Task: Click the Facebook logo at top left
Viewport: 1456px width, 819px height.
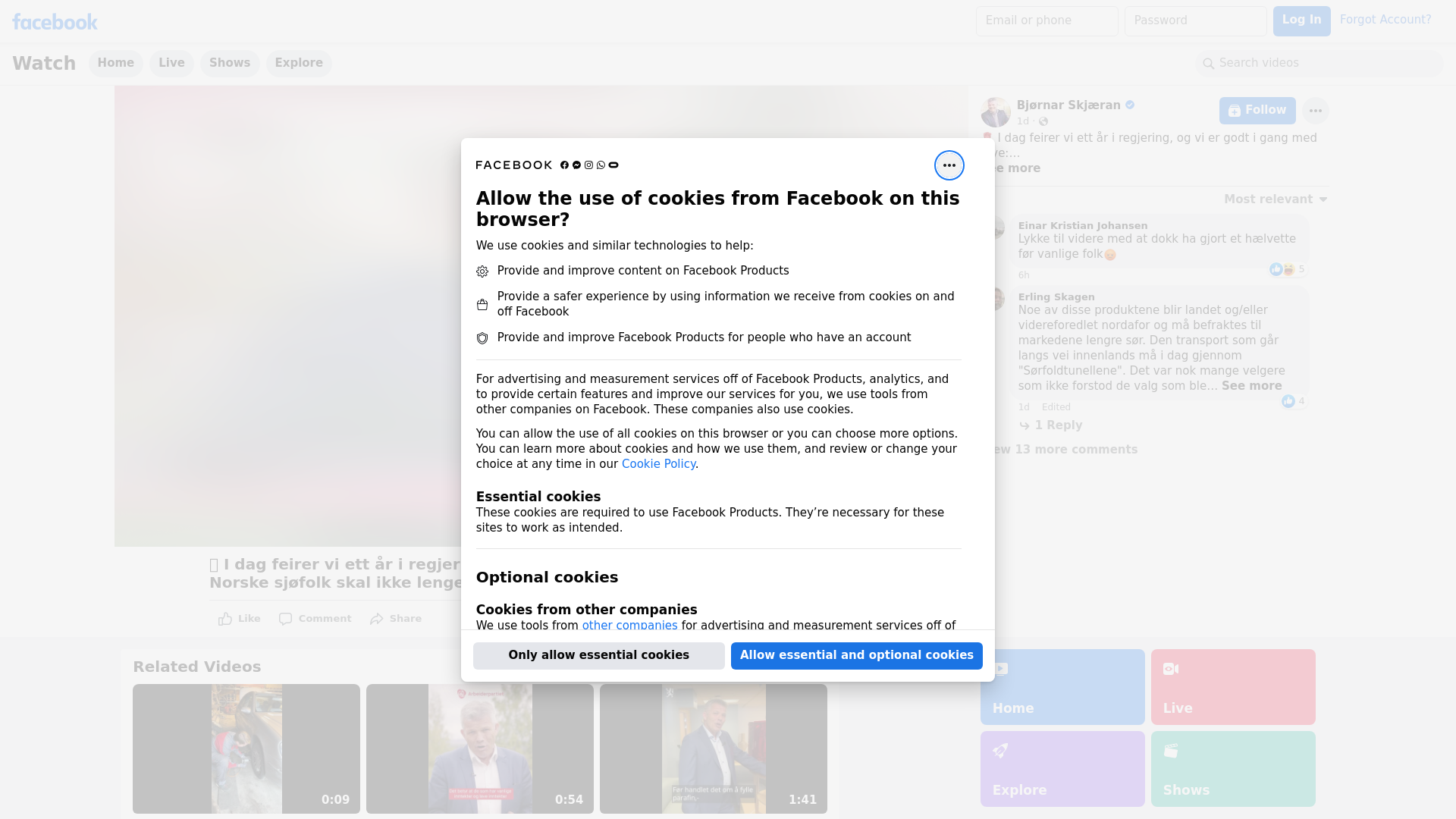Action: pyautogui.click(x=55, y=22)
